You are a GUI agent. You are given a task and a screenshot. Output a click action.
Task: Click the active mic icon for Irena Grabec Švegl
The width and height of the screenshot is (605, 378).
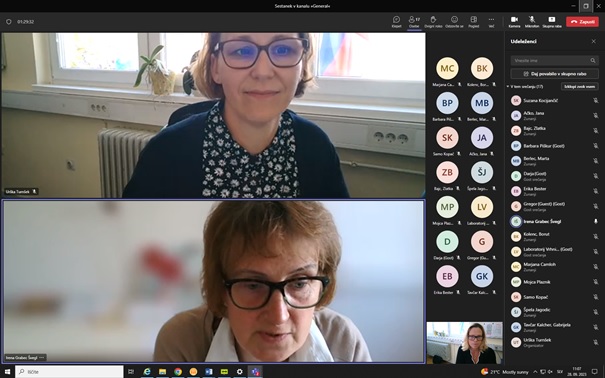[x=595, y=221]
